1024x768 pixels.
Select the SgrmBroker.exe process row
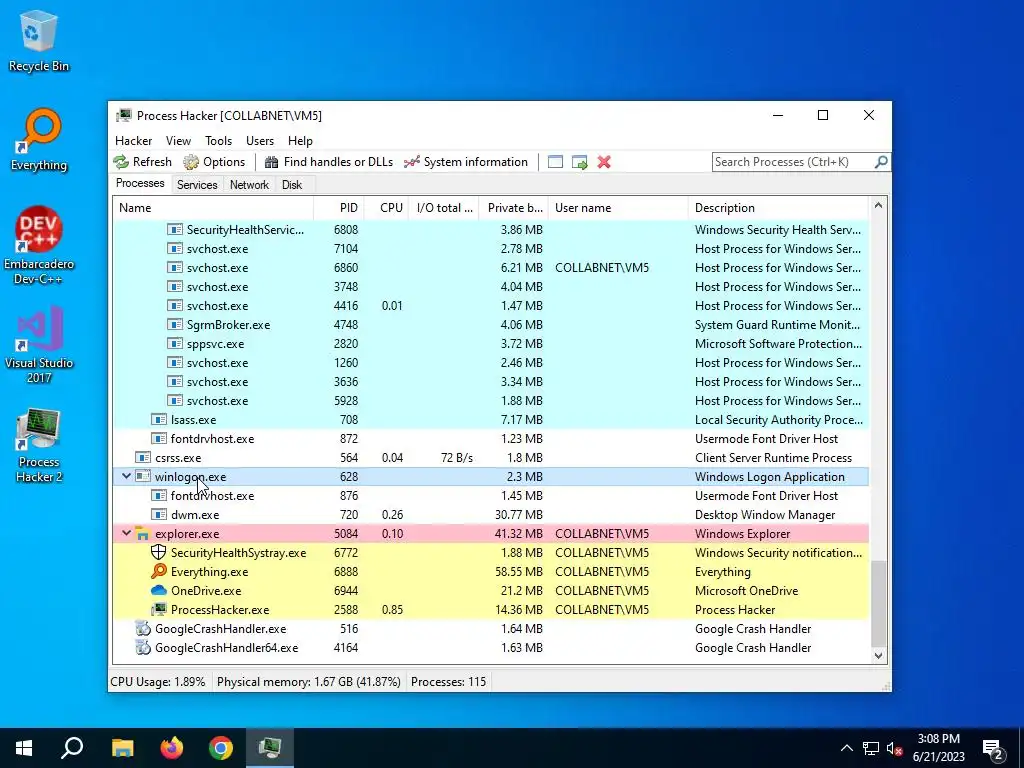click(x=490, y=325)
